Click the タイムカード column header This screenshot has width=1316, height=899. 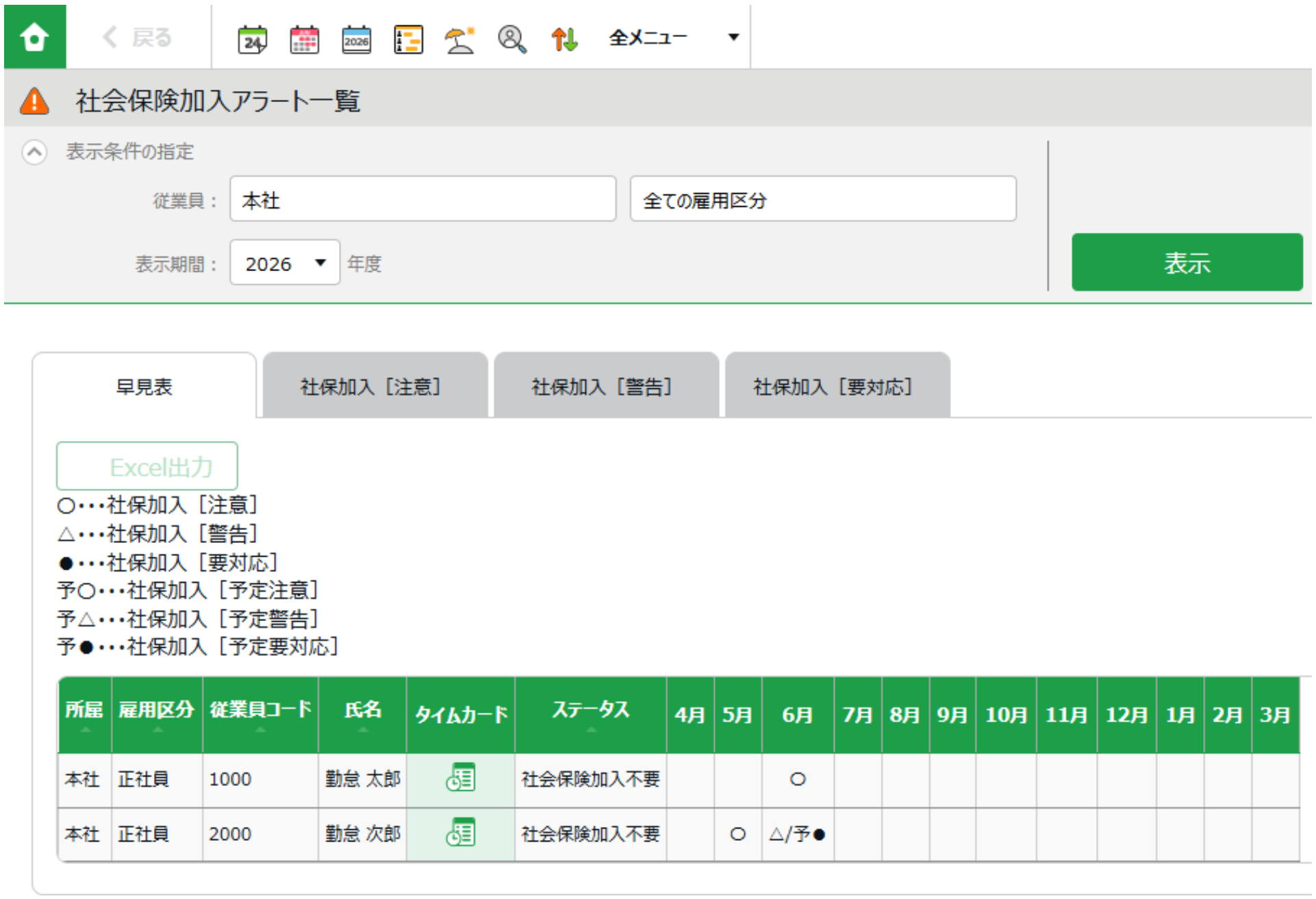461,715
